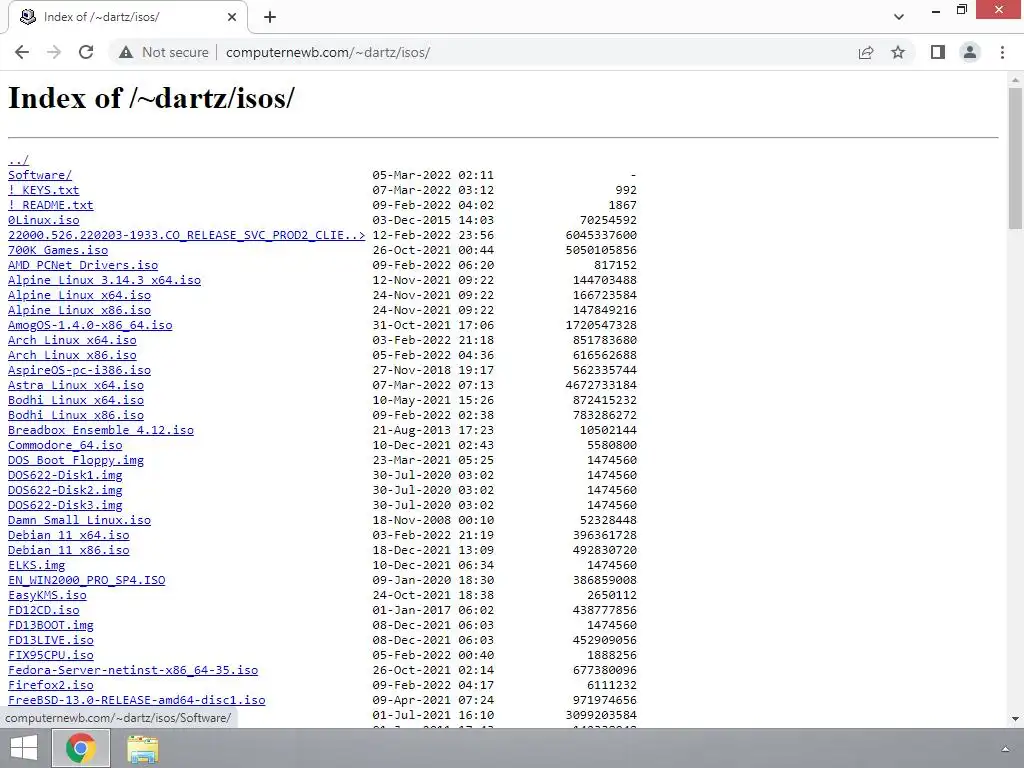Download FD13LIVE.iso
This screenshot has width=1024, height=768.
point(50,641)
